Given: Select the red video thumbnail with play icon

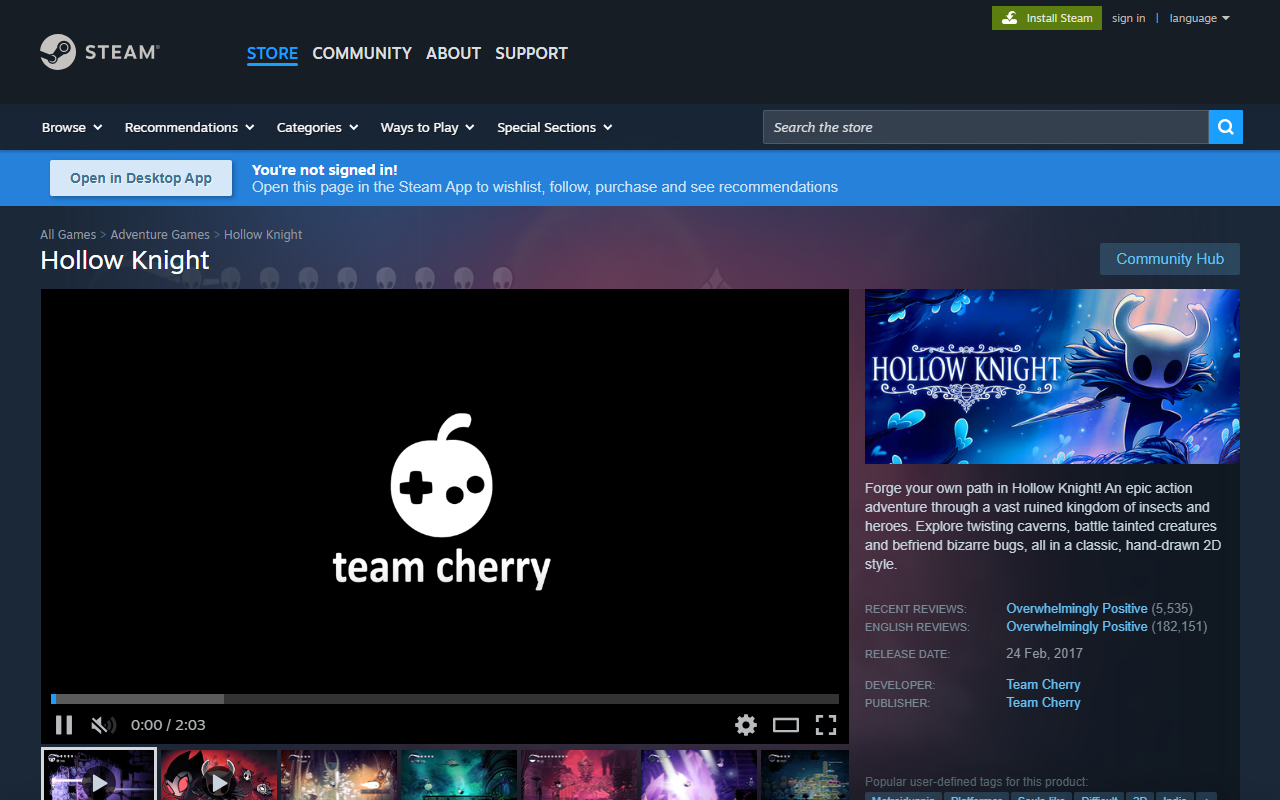Looking at the screenshot, I should (219, 775).
